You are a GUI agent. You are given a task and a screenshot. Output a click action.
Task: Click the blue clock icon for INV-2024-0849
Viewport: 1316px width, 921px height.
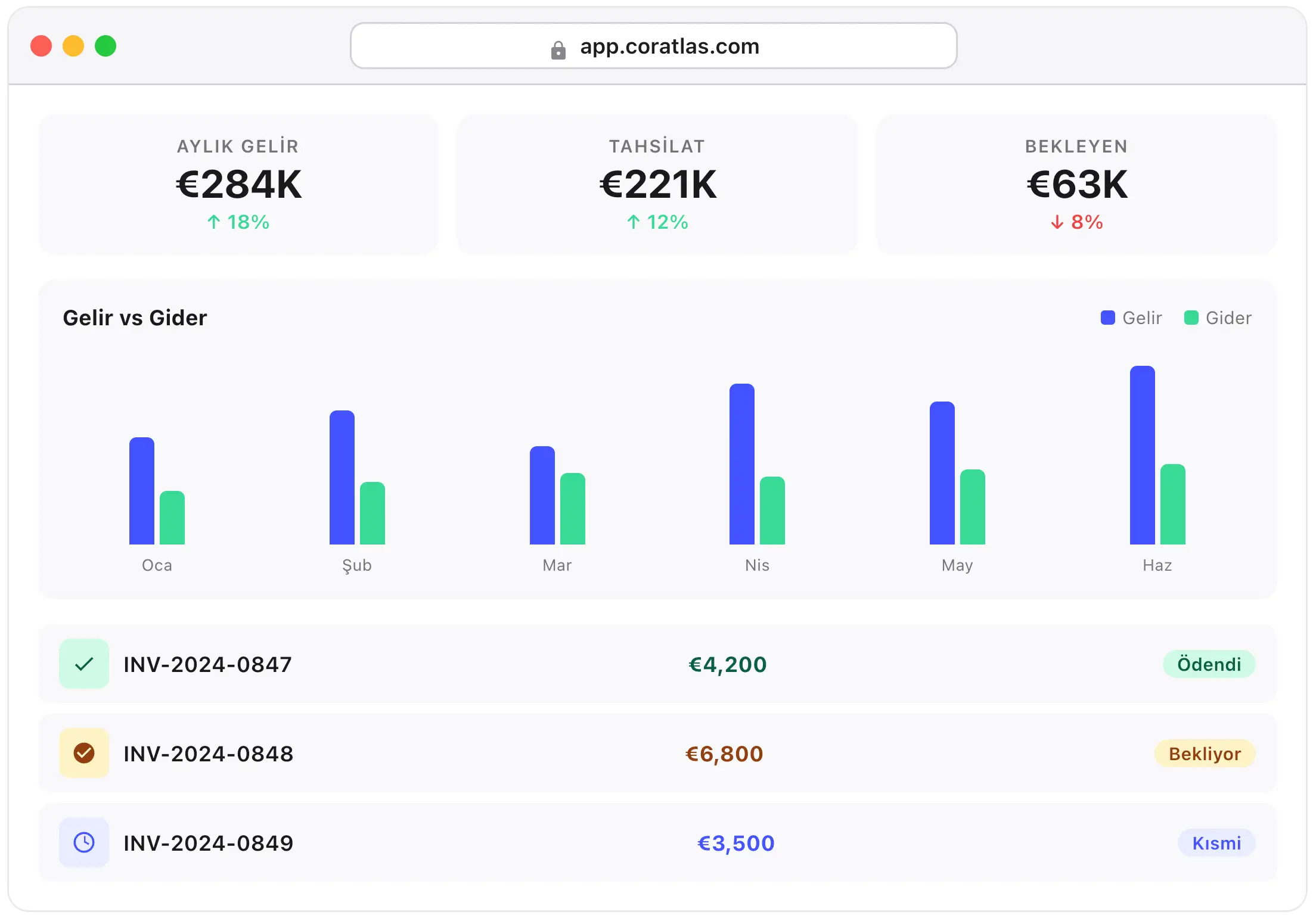(x=84, y=842)
